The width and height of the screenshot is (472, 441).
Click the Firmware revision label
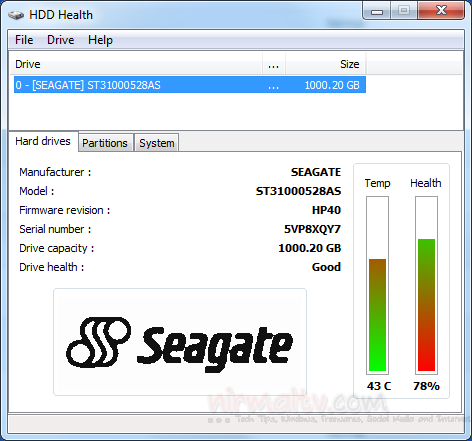(x=65, y=210)
